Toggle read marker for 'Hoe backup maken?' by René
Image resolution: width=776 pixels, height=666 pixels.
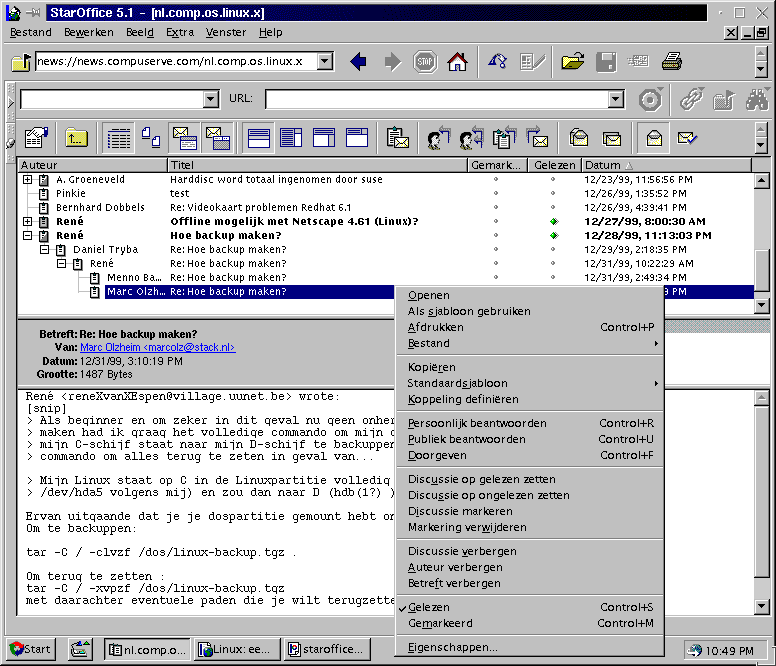pyautogui.click(x=554, y=236)
